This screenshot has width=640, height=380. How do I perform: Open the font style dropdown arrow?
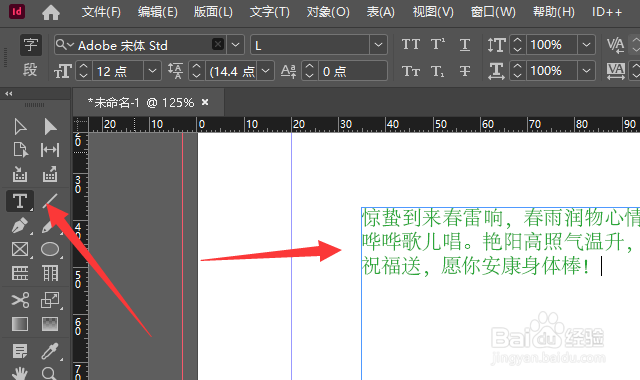click(378, 44)
